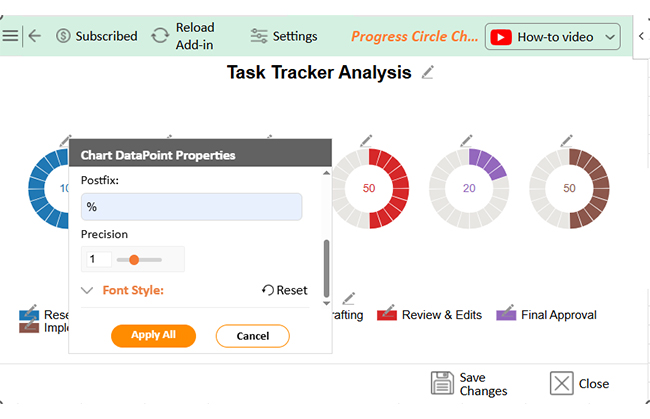Click the back arrow icon

[35, 36]
